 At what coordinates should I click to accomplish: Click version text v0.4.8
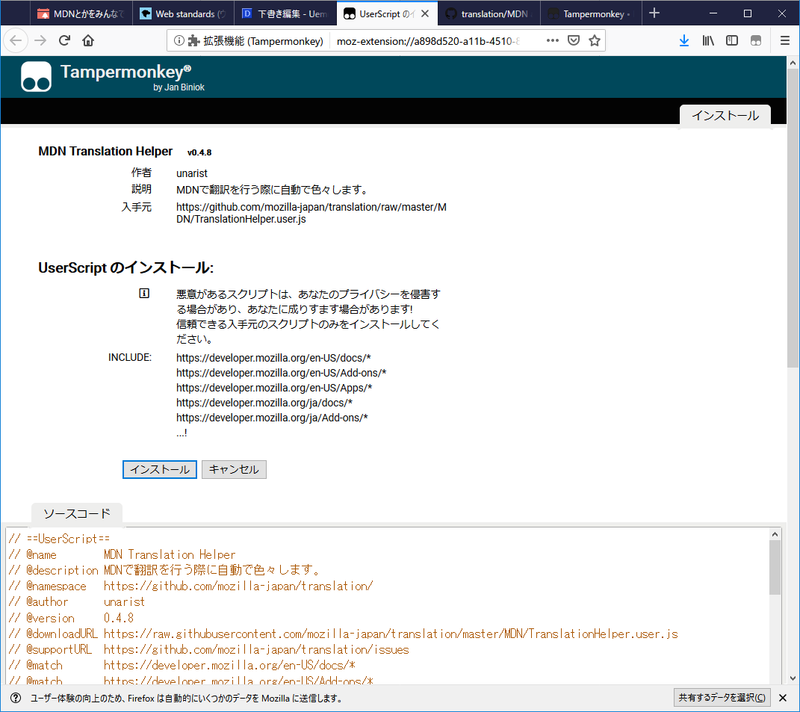click(x=199, y=152)
